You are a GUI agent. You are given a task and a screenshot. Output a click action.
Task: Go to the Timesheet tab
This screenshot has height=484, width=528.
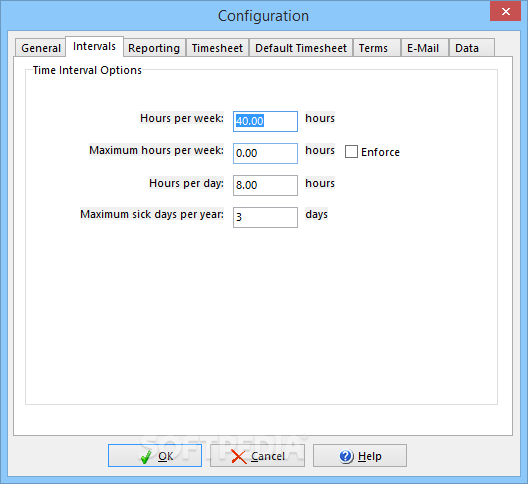pyautogui.click(x=217, y=48)
